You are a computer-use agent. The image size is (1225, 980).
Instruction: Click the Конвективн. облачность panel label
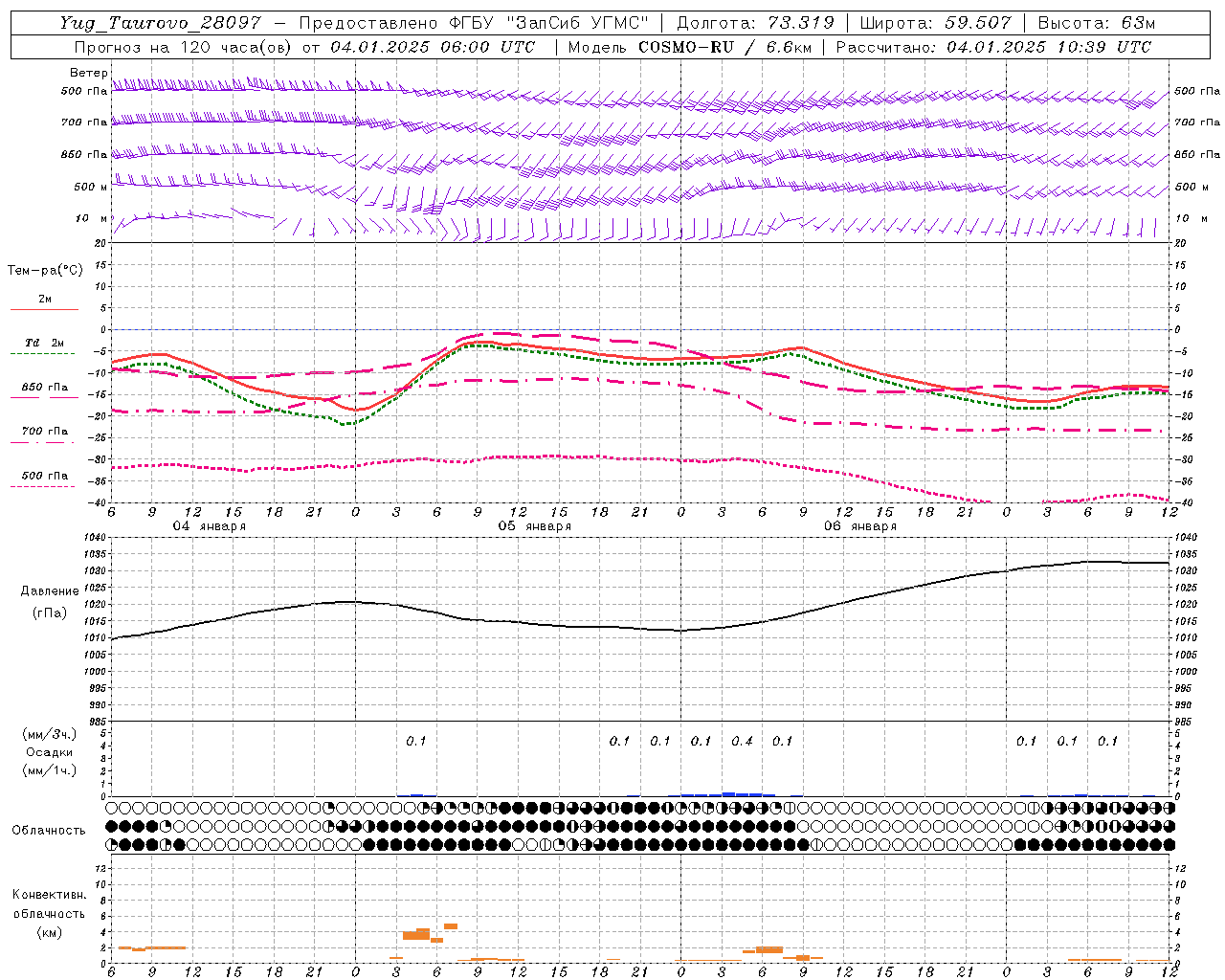click(49, 904)
